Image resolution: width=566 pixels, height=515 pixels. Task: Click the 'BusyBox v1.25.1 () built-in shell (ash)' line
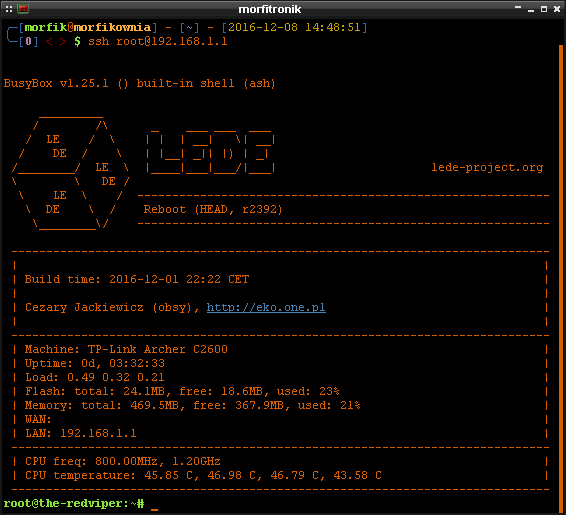coord(139,84)
